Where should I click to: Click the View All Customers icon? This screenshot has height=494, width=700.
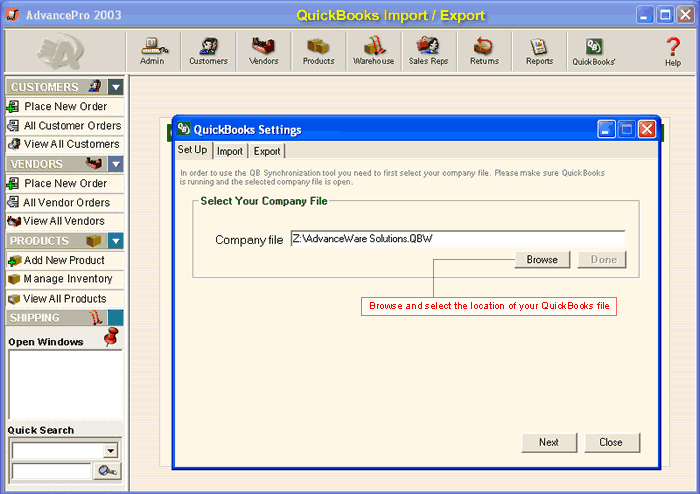tap(14, 144)
